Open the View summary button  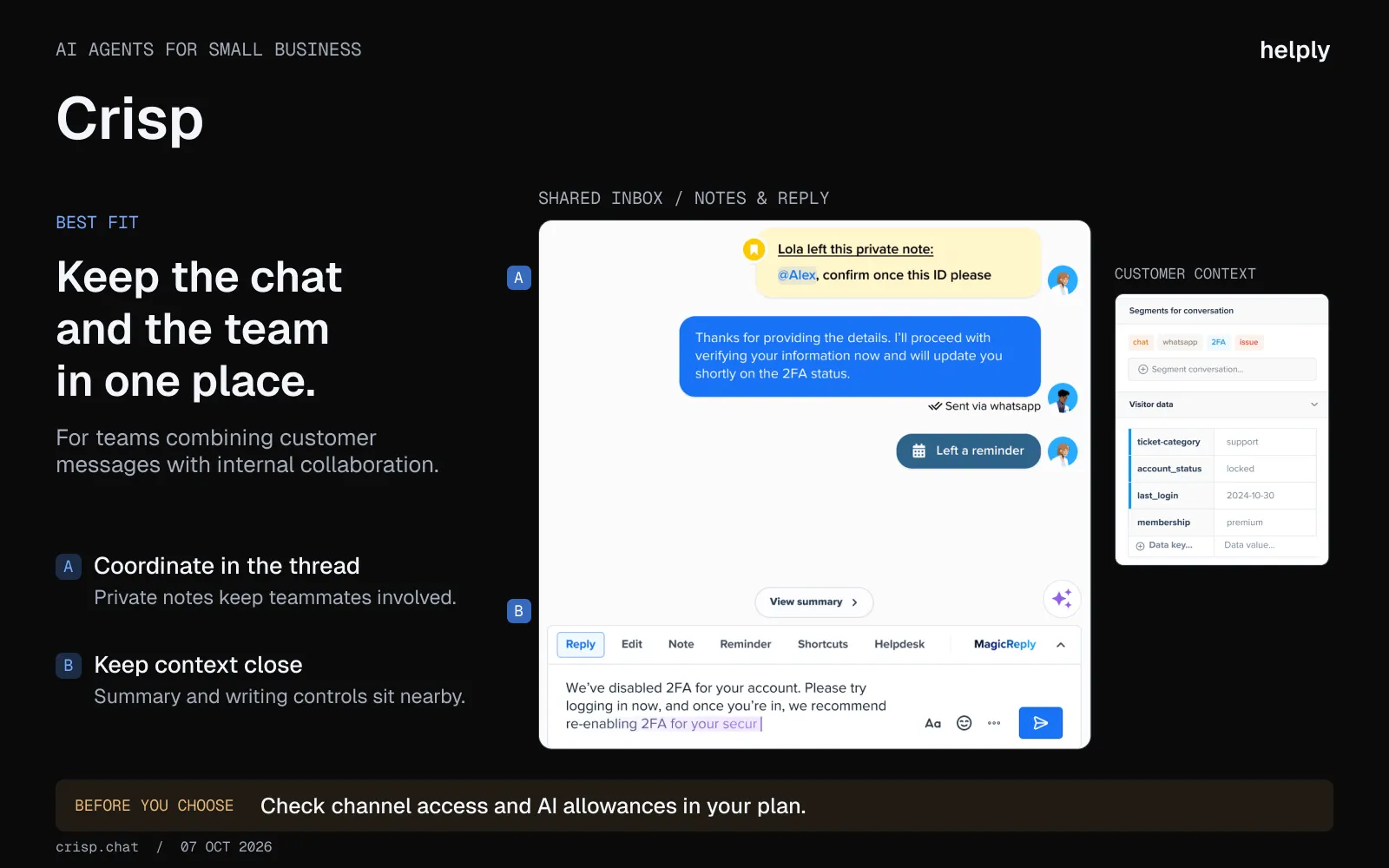coord(813,602)
